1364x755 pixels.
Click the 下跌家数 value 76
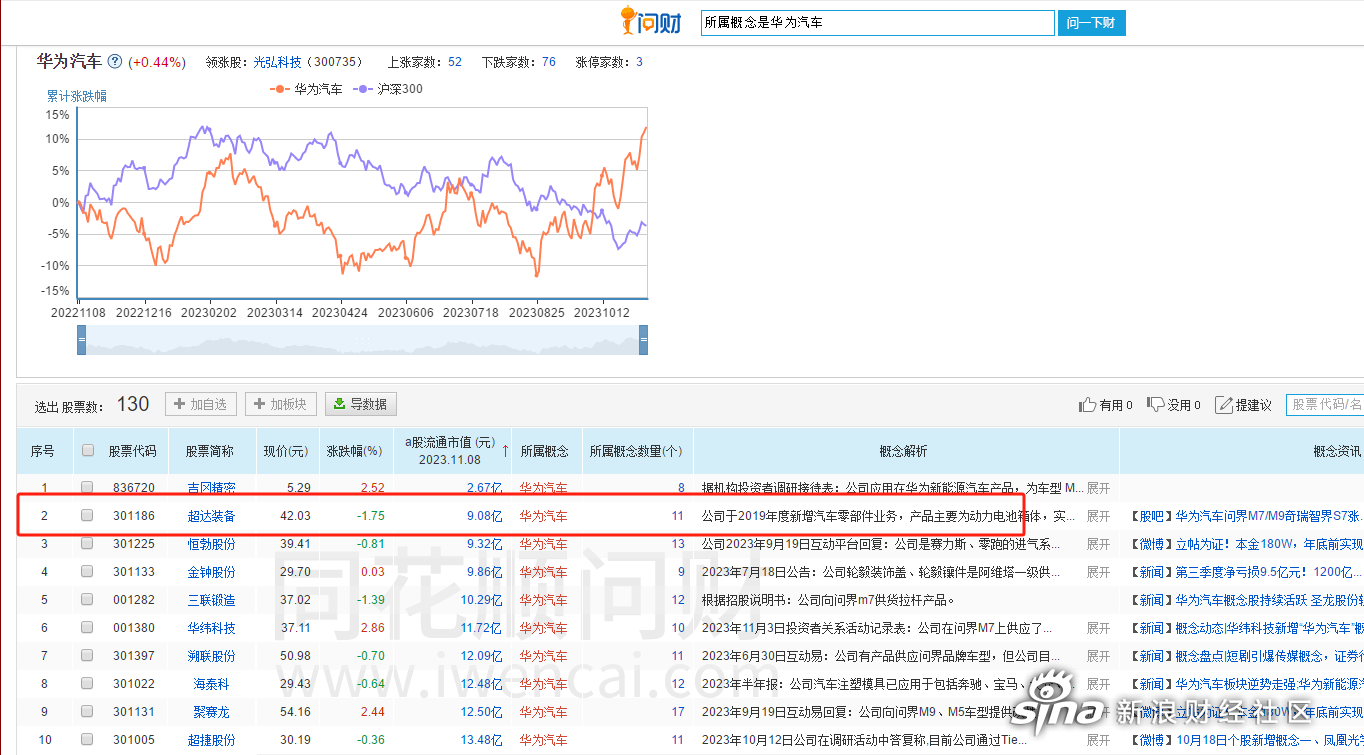tap(549, 62)
